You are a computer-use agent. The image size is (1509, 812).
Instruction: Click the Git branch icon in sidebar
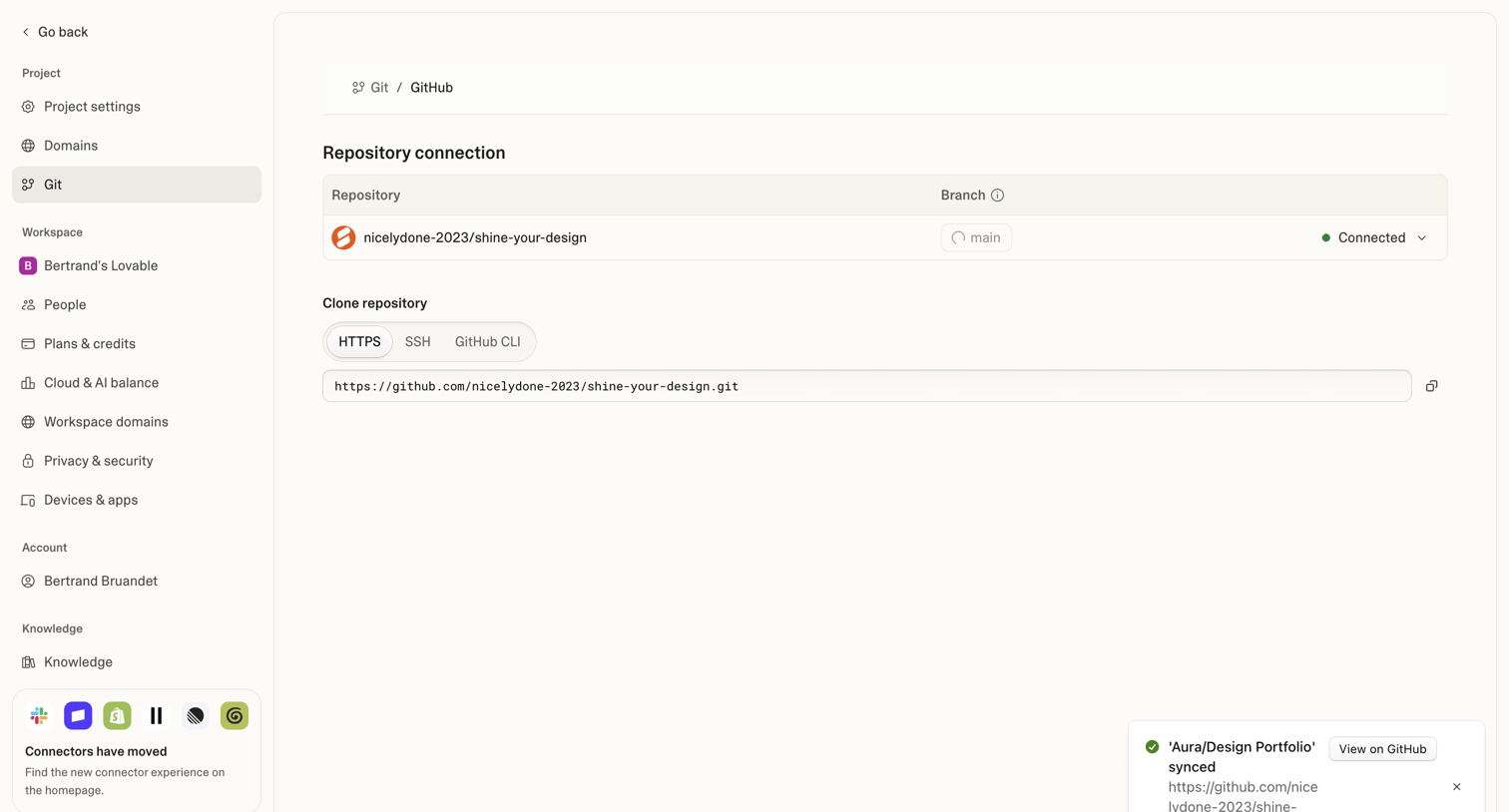pos(28,185)
